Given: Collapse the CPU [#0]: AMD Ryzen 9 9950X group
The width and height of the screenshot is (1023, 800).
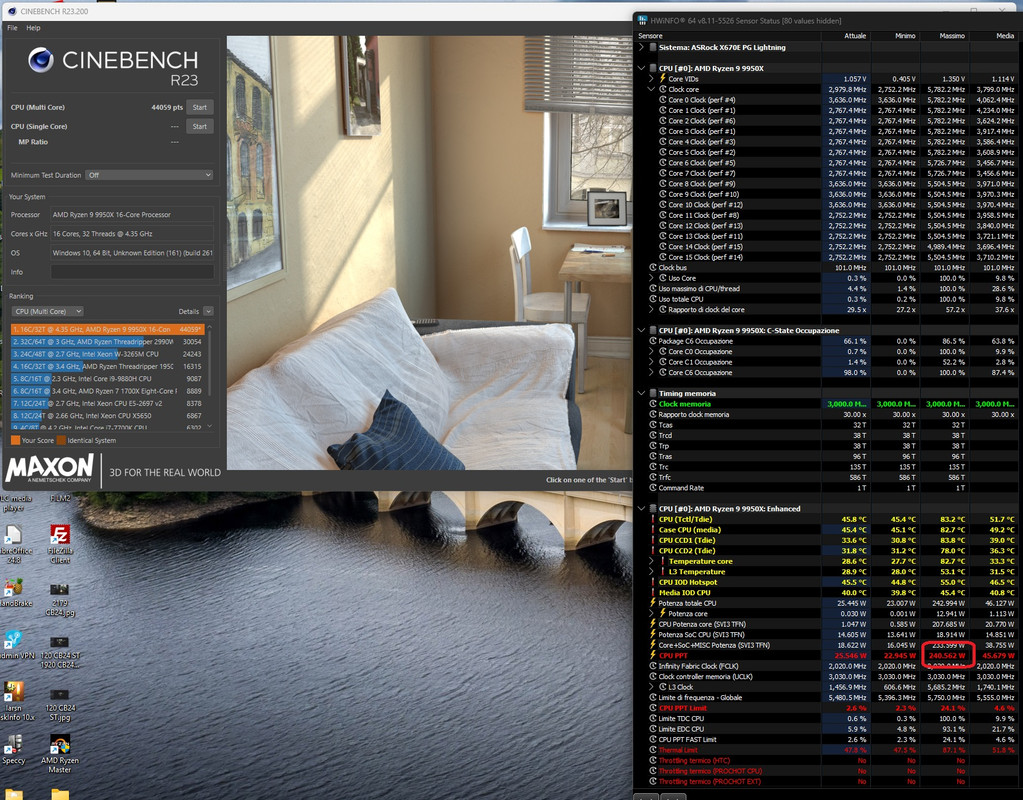Looking at the screenshot, I should (641, 68).
